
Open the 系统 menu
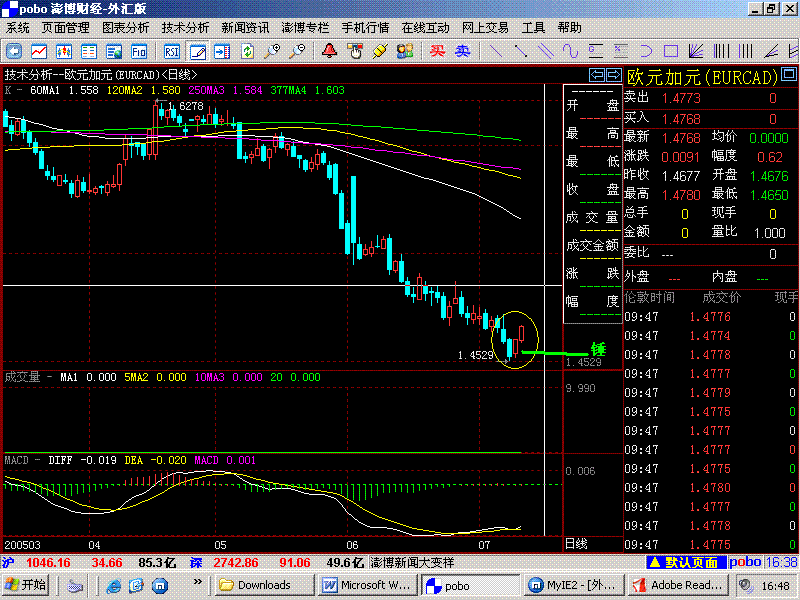(18, 28)
